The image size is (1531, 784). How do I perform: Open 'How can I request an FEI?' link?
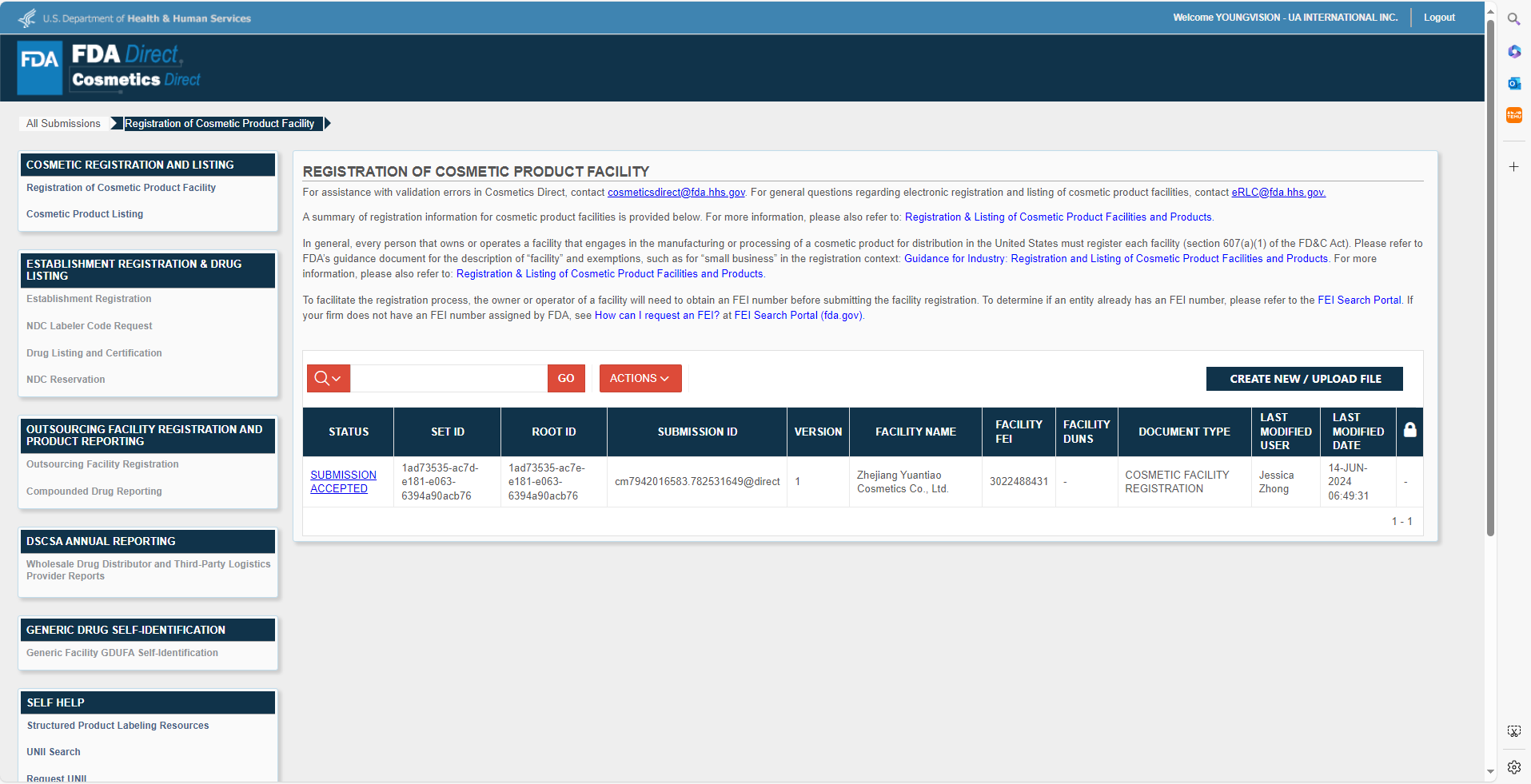(657, 316)
